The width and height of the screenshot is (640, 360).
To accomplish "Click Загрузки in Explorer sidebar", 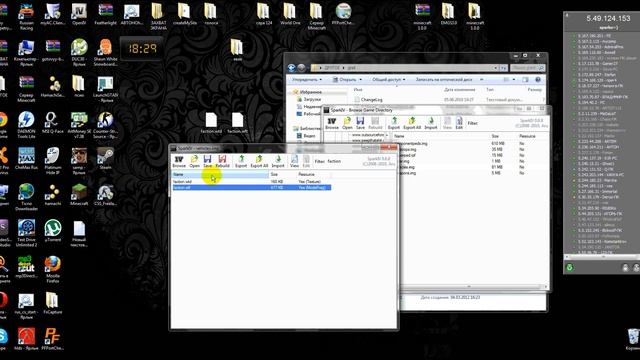I will point(309,99).
